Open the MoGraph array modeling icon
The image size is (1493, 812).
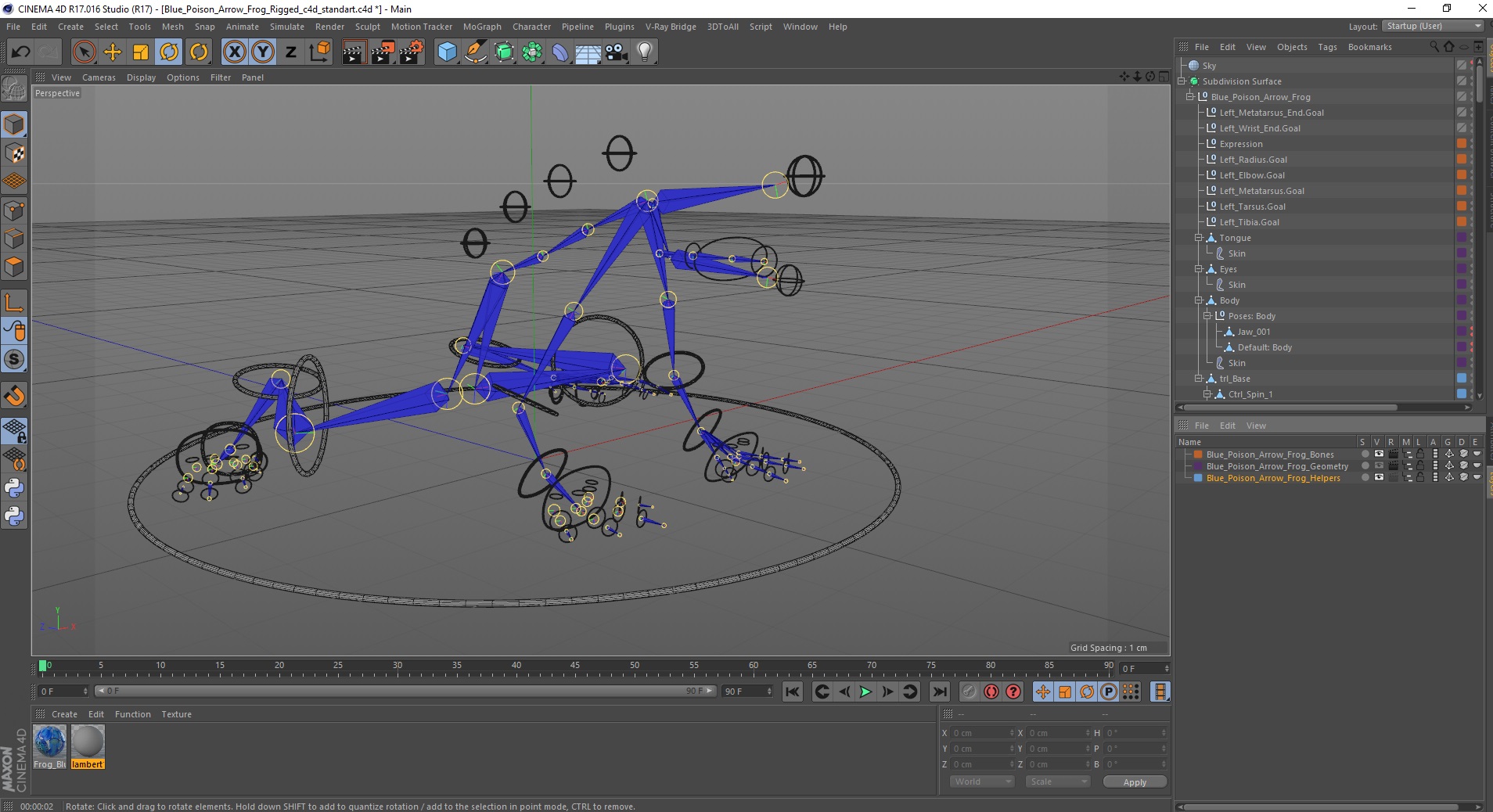532,52
